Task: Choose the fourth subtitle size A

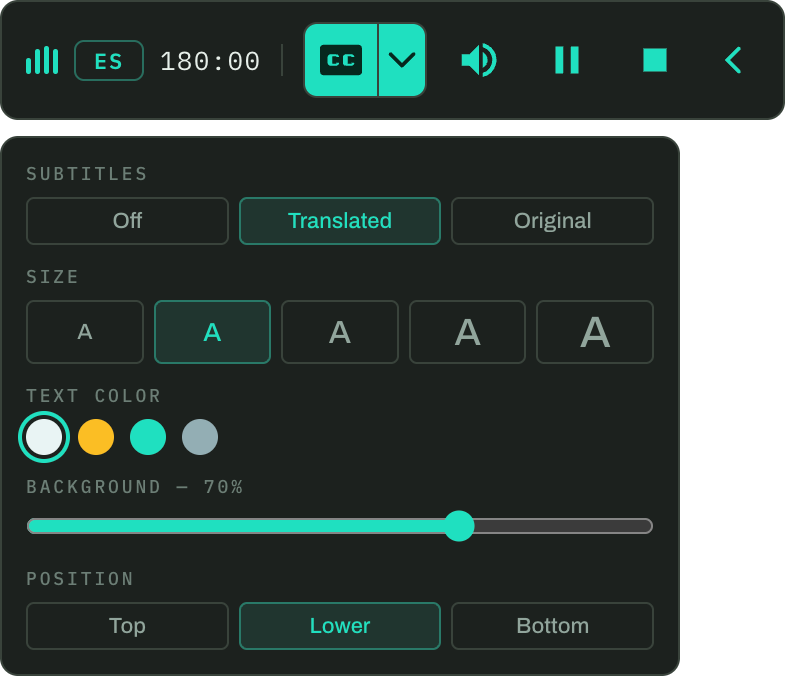Action: tap(468, 332)
